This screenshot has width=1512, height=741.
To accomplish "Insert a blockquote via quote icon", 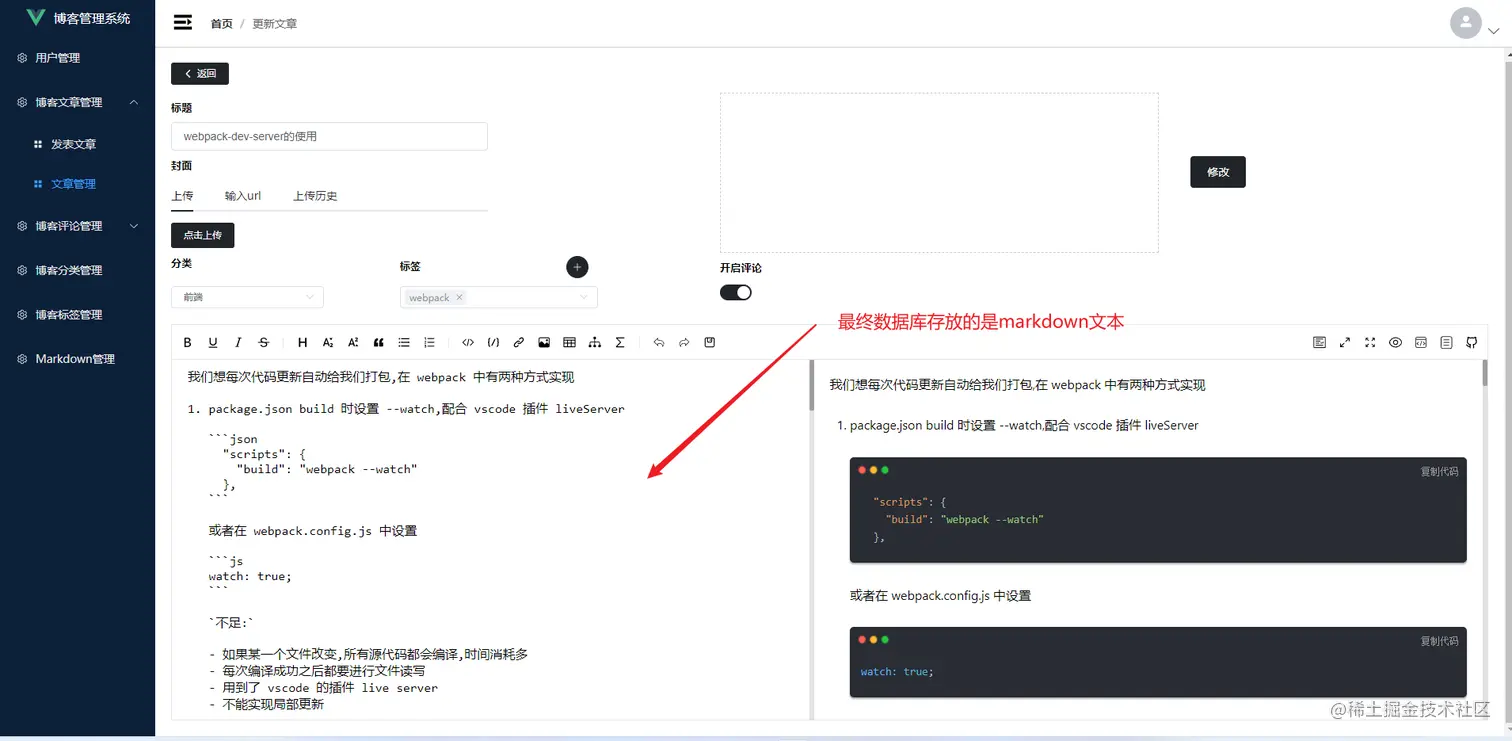I will pyautogui.click(x=379, y=343).
